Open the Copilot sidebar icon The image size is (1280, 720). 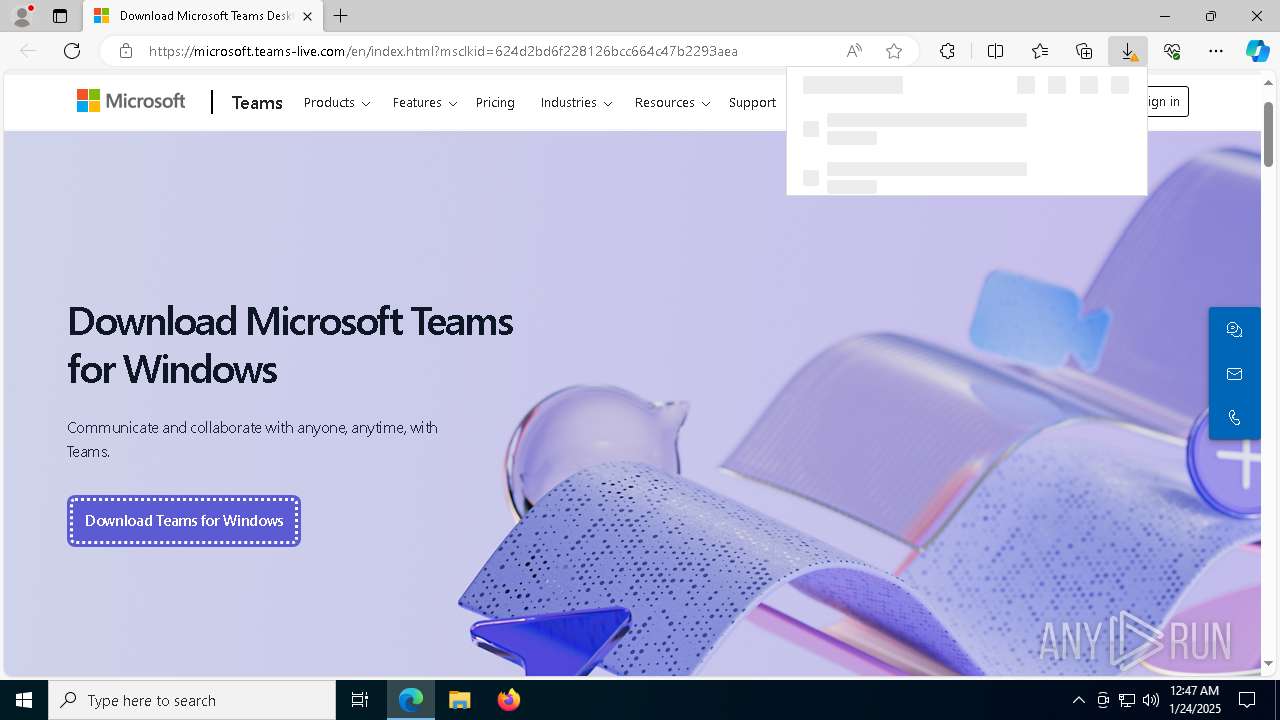(x=1257, y=51)
